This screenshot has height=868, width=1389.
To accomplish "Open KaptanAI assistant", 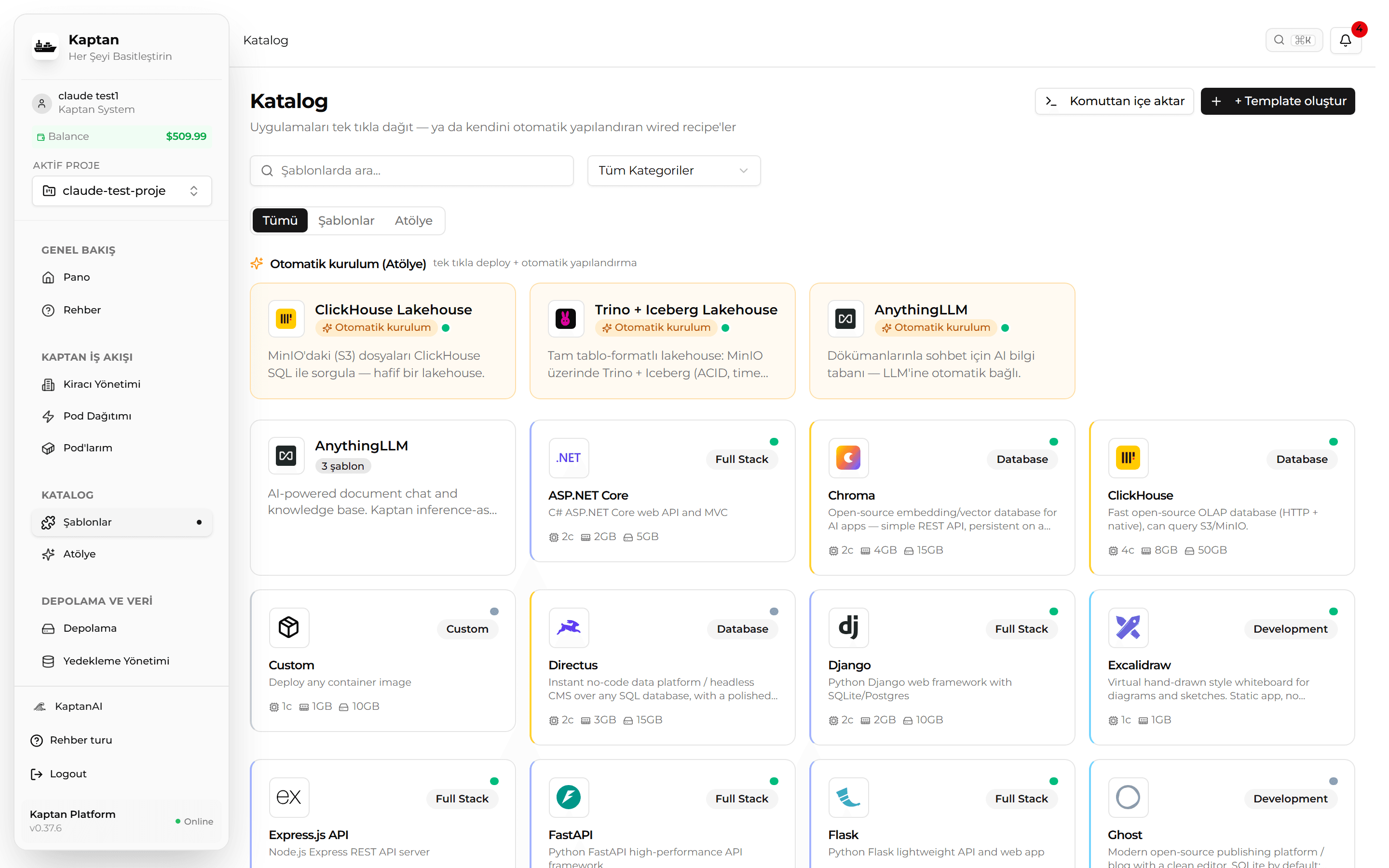I will (x=122, y=706).
